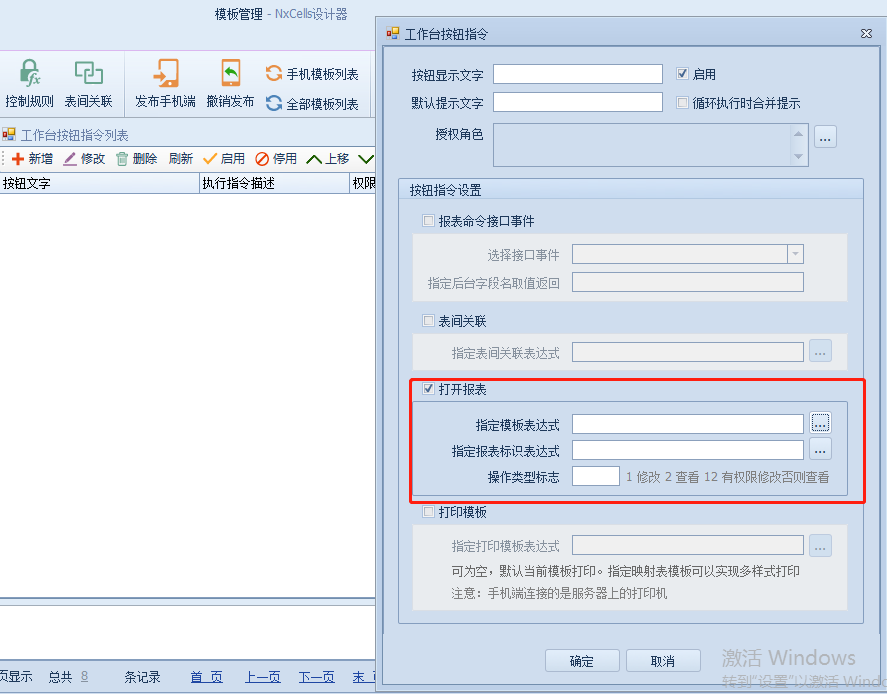The width and height of the screenshot is (887, 694).
Task: Enable 循环执行时合并提示 checkbox
Action: 683,103
